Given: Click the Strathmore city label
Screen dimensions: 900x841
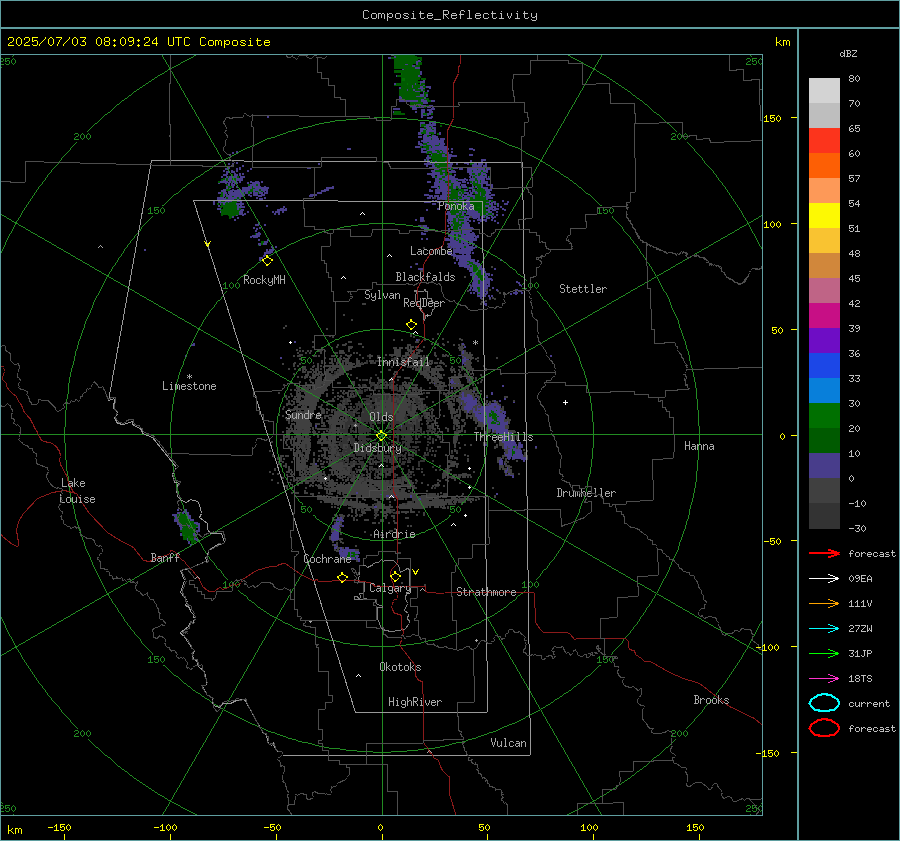Looking at the screenshot, I should (x=486, y=592).
